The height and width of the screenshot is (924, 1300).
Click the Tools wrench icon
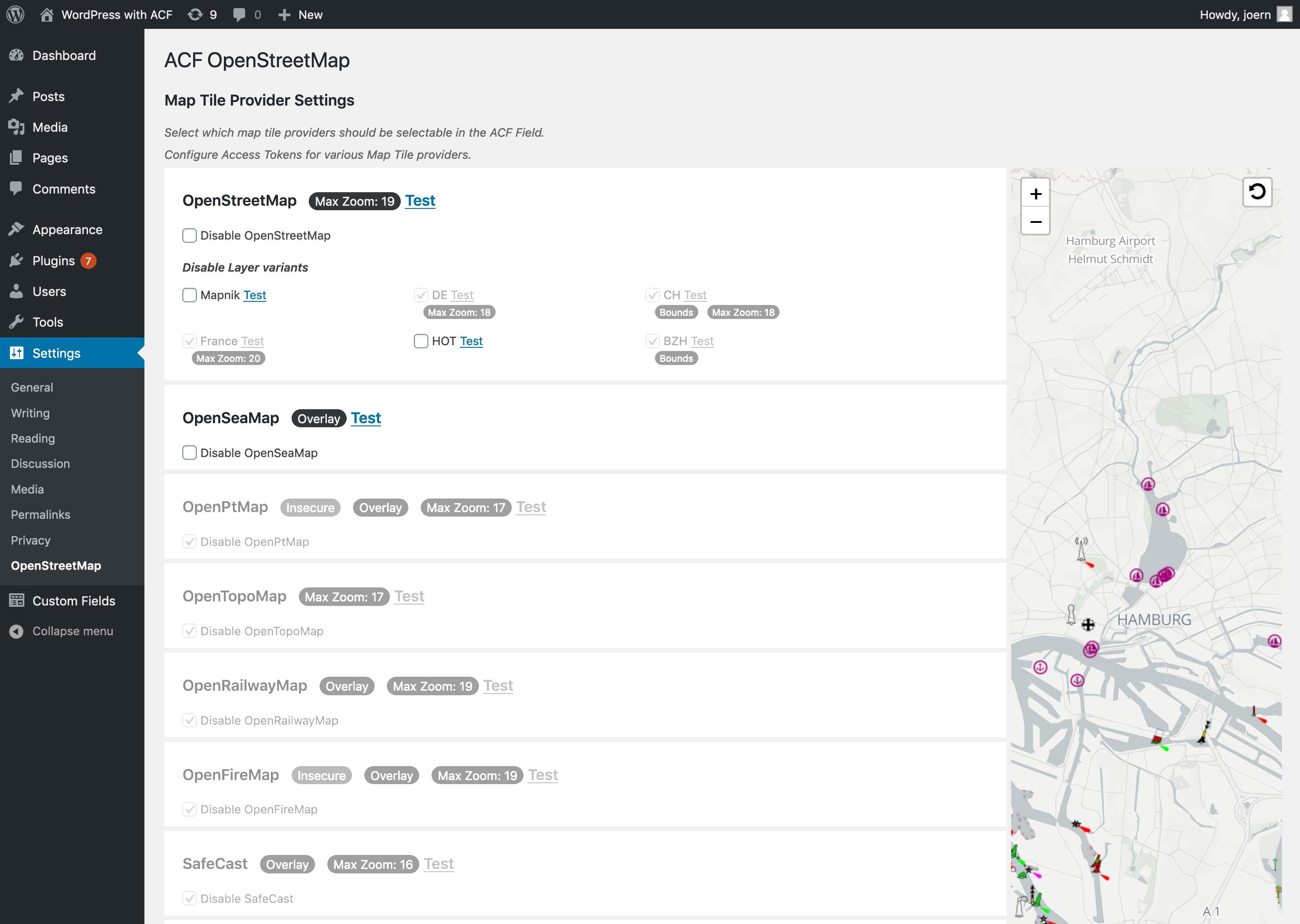pyautogui.click(x=17, y=322)
